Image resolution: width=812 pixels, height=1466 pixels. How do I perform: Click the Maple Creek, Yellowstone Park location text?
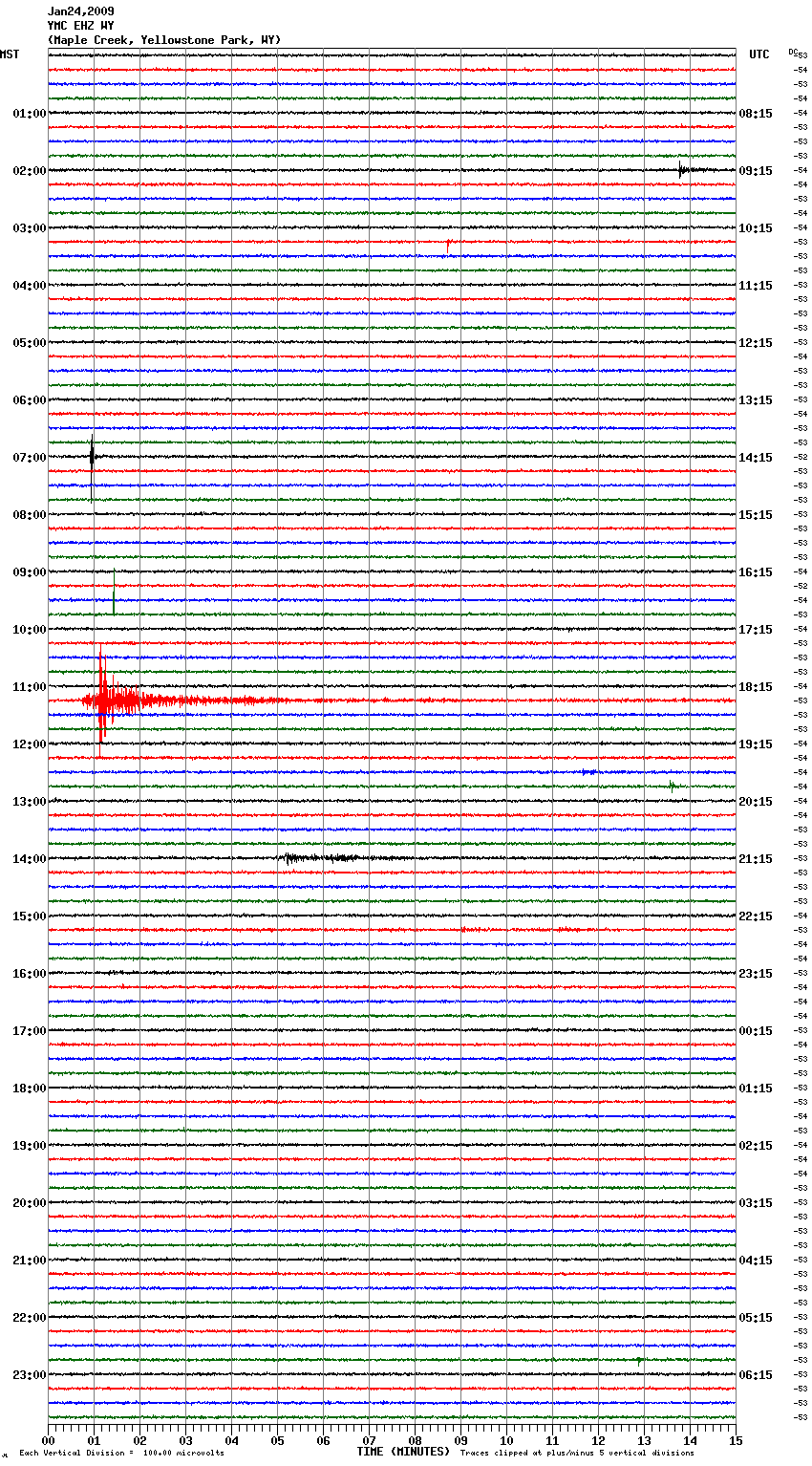(x=164, y=40)
